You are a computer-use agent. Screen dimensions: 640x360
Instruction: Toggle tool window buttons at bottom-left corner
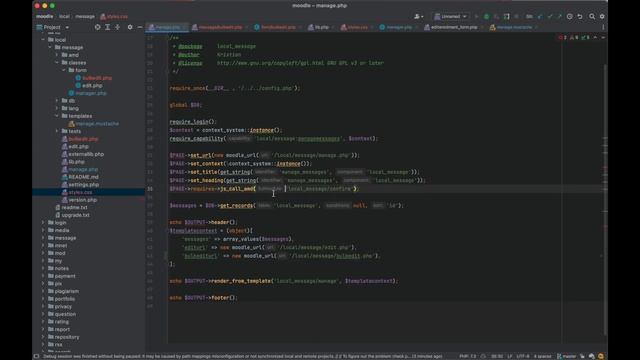(36, 356)
